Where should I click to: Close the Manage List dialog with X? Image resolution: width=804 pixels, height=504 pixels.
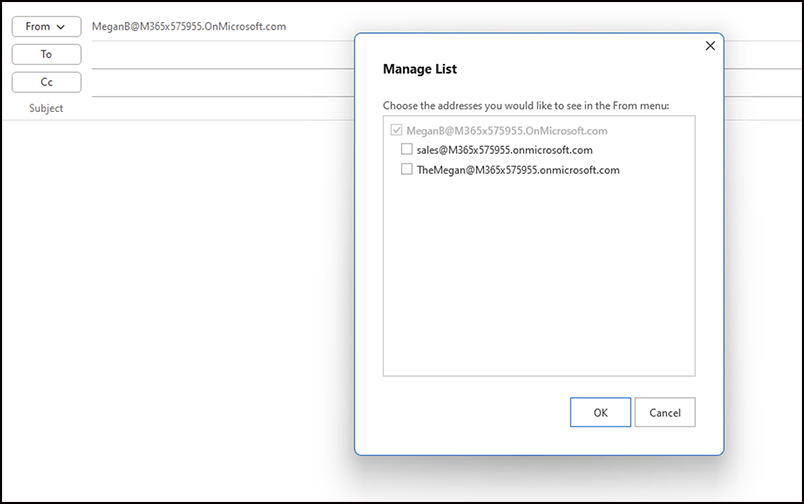[710, 46]
